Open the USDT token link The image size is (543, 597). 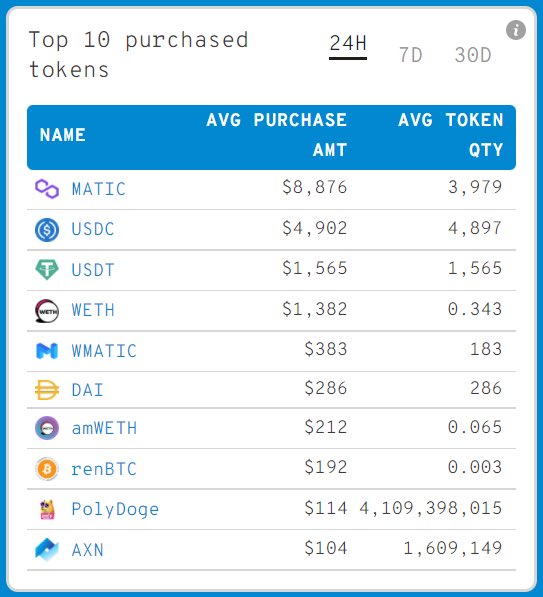93,270
